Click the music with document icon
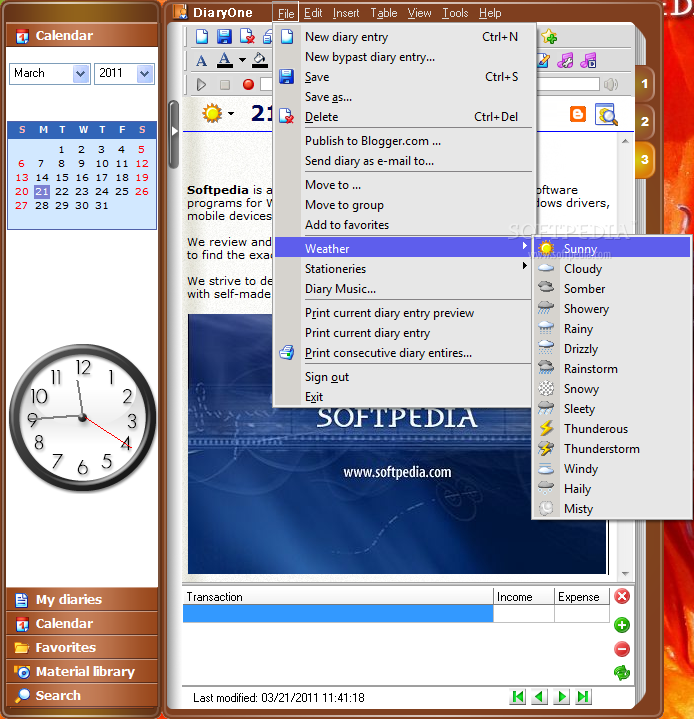 [588, 61]
